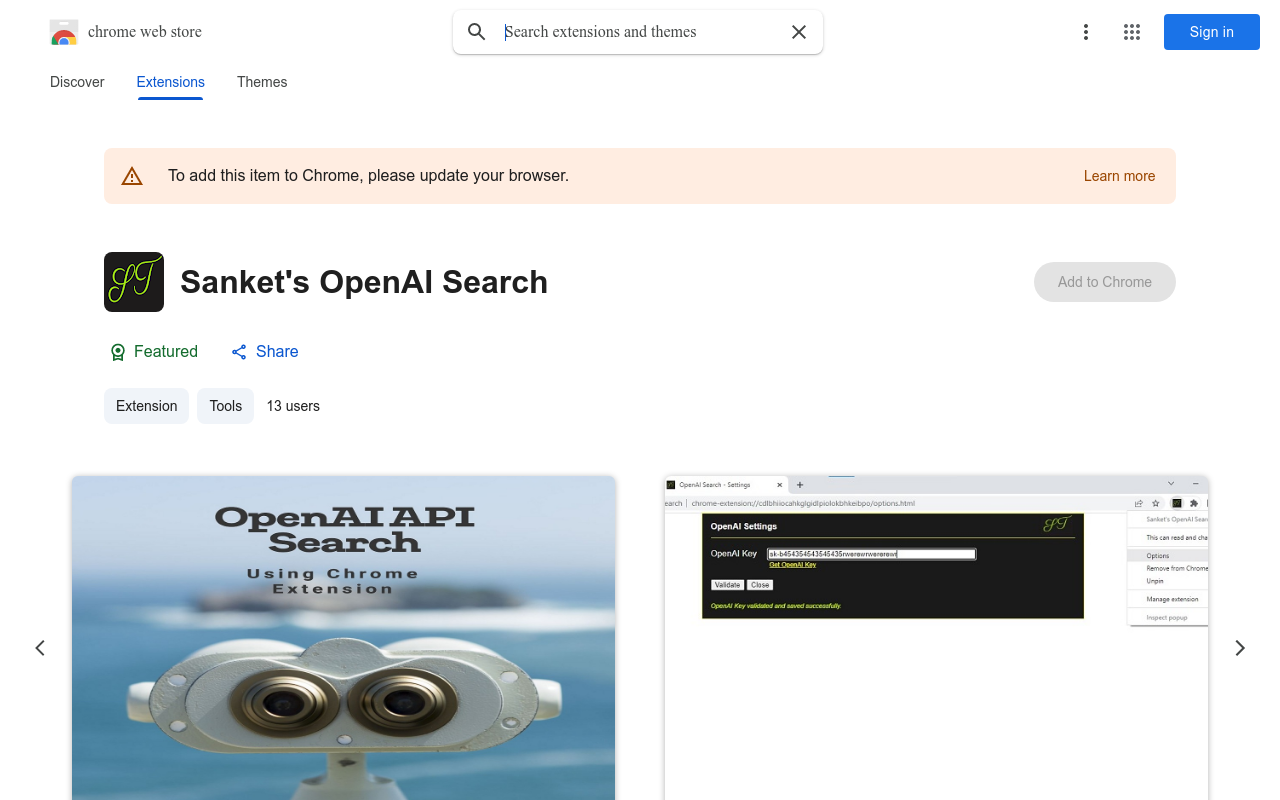This screenshot has width=1280, height=800.
Task: Open the Extensions tab
Action: click(170, 82)
